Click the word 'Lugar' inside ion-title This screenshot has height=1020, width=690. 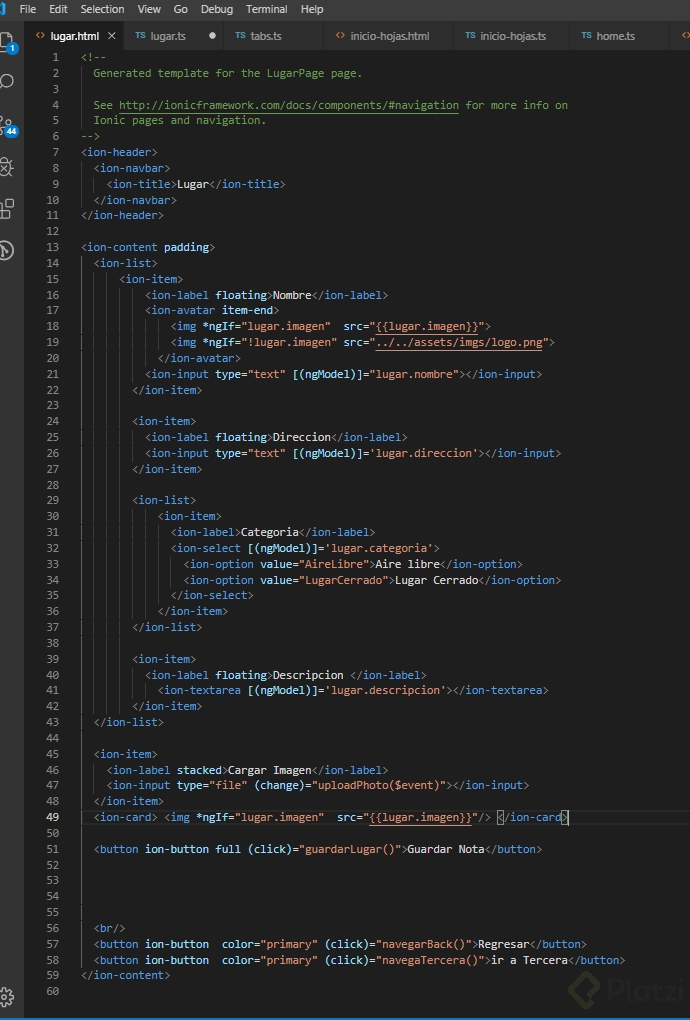point(192,184)
